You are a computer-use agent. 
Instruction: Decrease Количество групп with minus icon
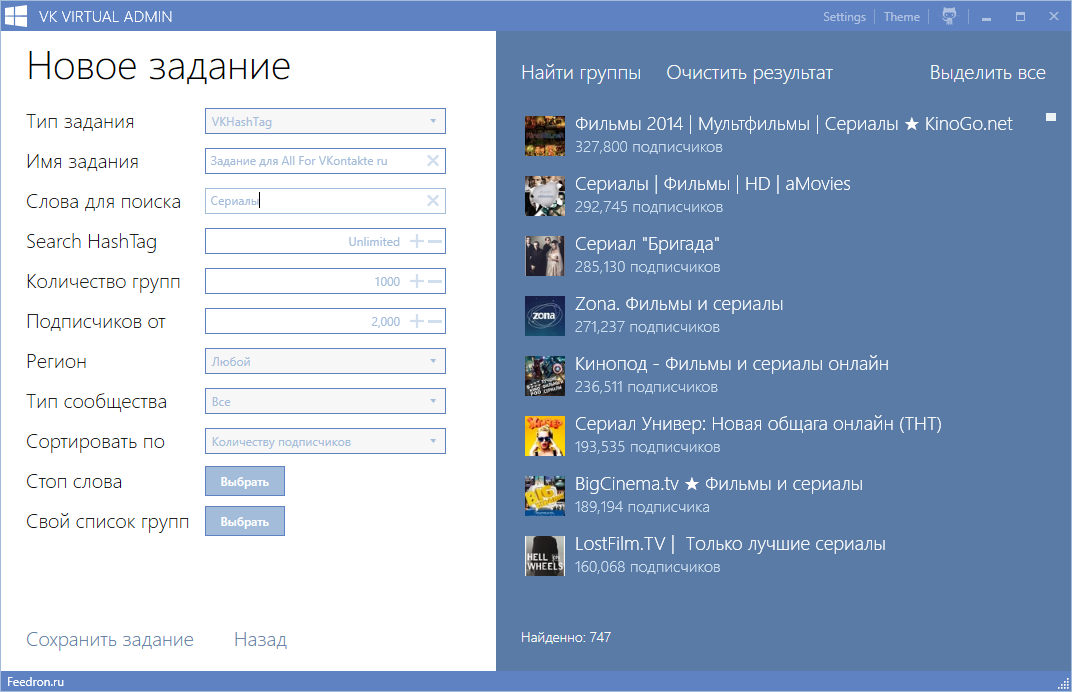click(x=435, y=281)
